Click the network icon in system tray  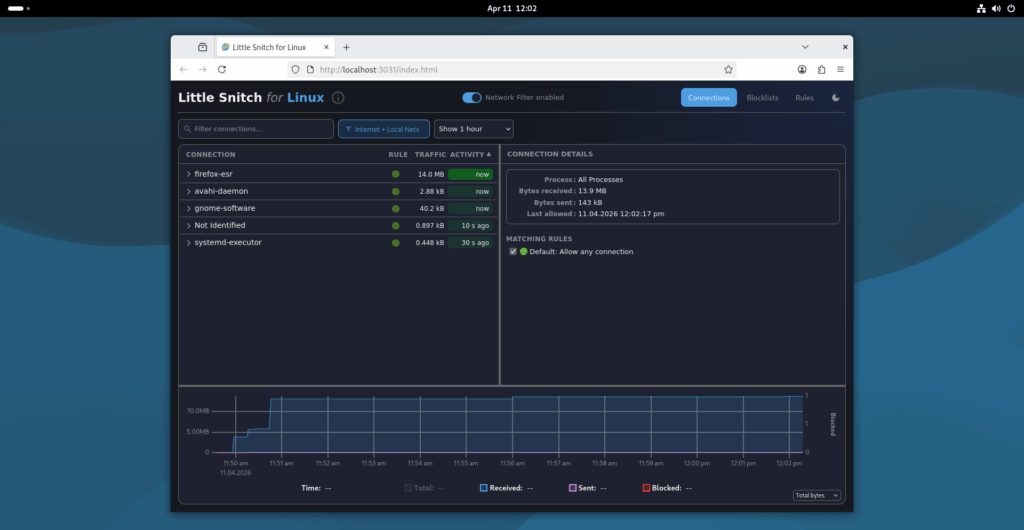981,8
